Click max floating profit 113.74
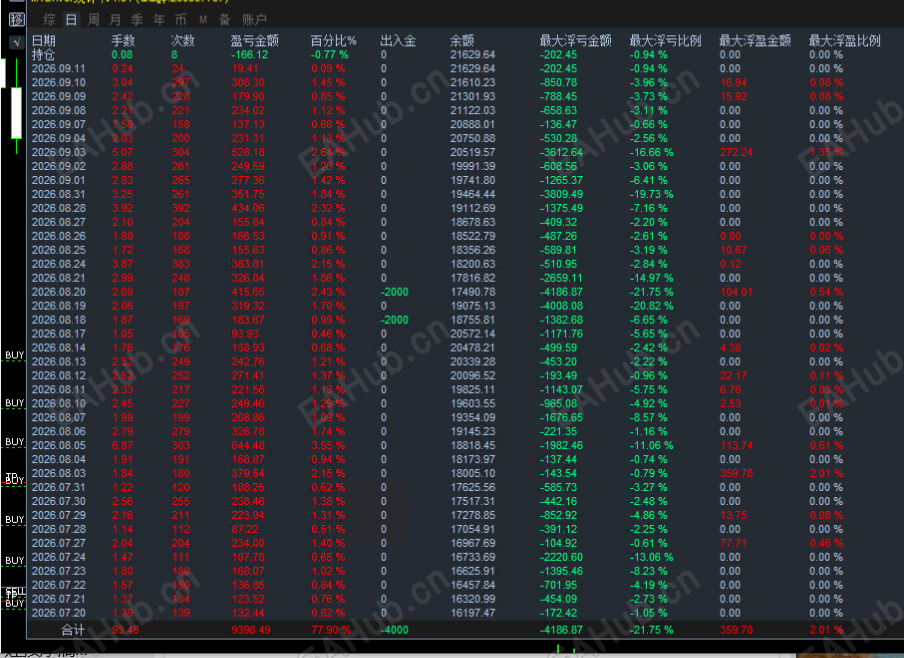The height and width of the screenshot is (658, 904). pos(736,445)
